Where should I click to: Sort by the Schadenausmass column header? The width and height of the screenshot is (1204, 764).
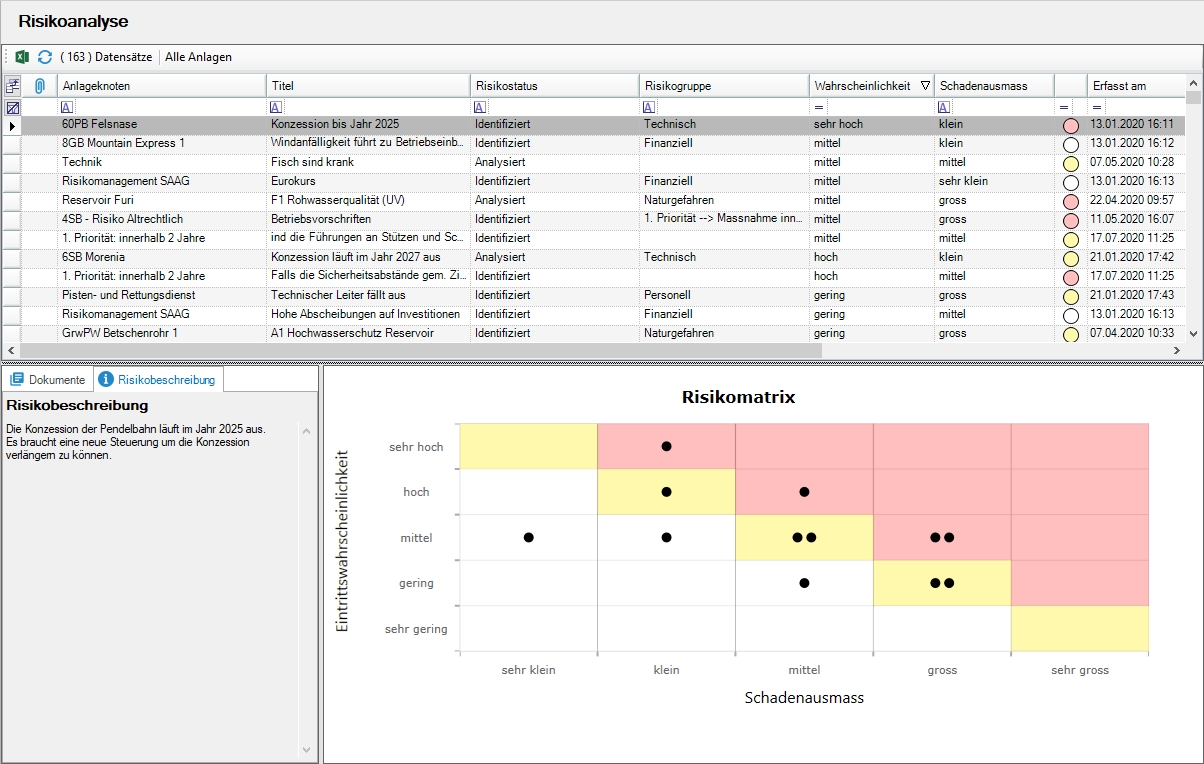tap(982, 86)
